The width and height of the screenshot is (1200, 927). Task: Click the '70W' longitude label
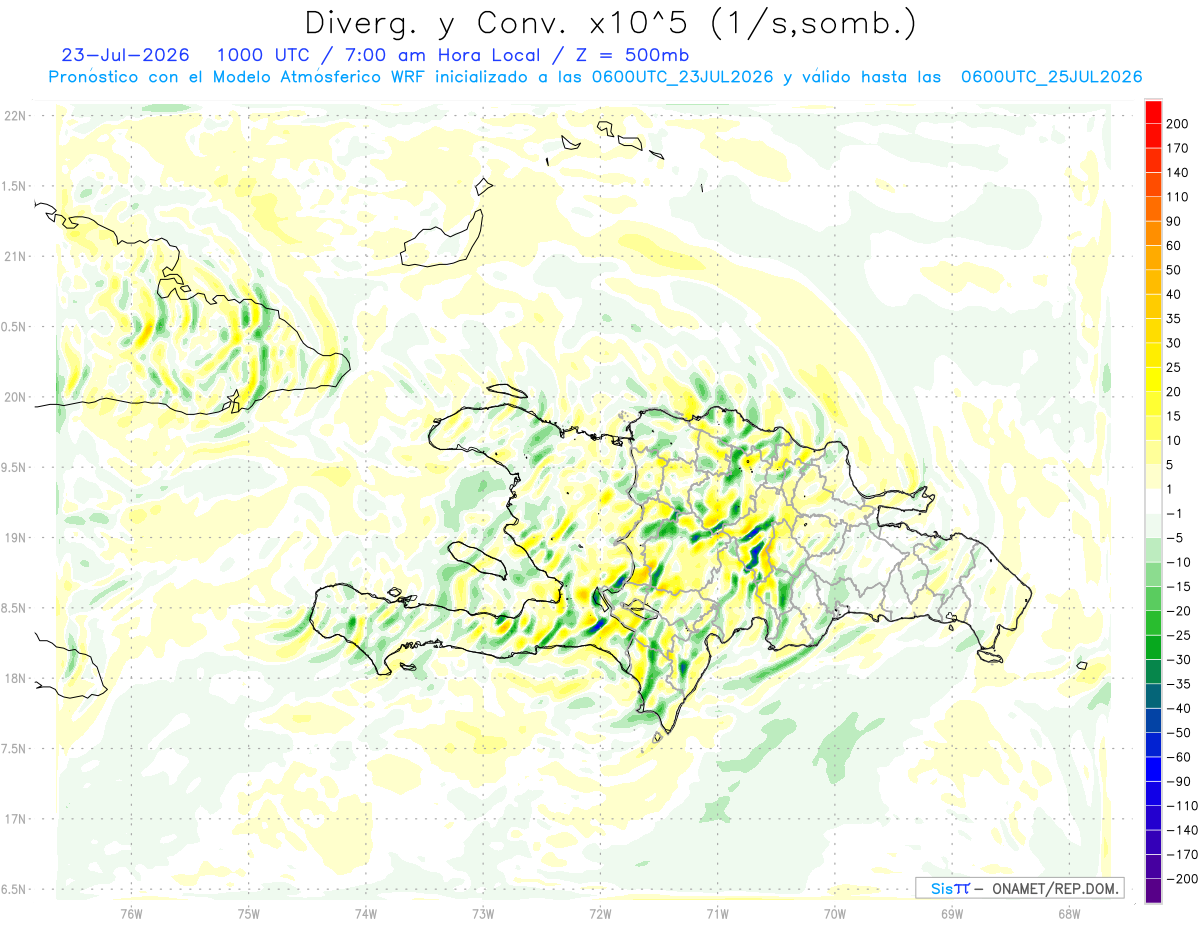point(835,912)
